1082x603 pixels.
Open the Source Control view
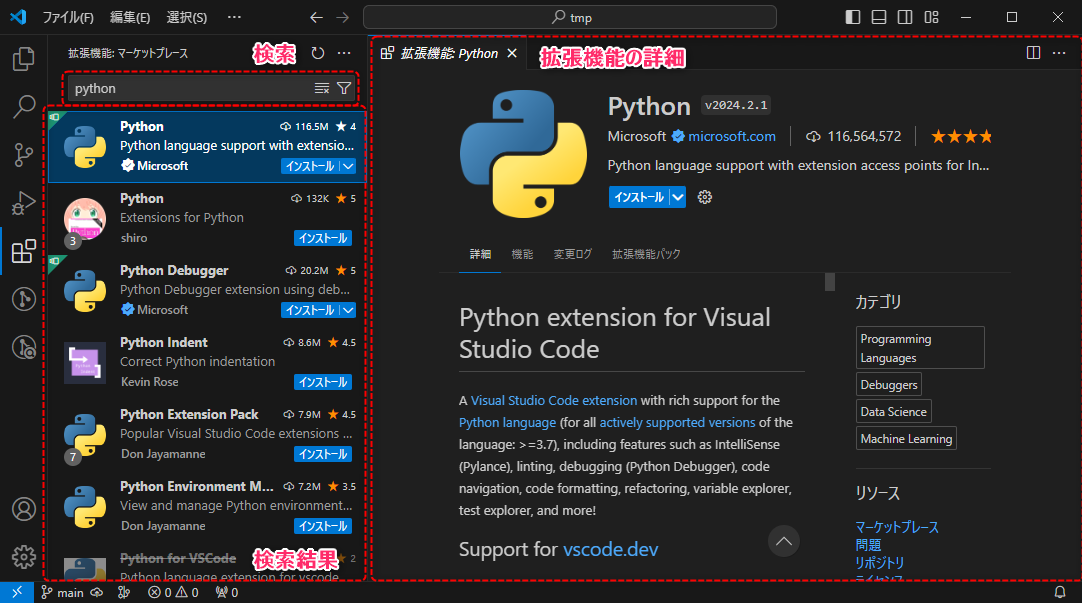[x=23, y=155]
